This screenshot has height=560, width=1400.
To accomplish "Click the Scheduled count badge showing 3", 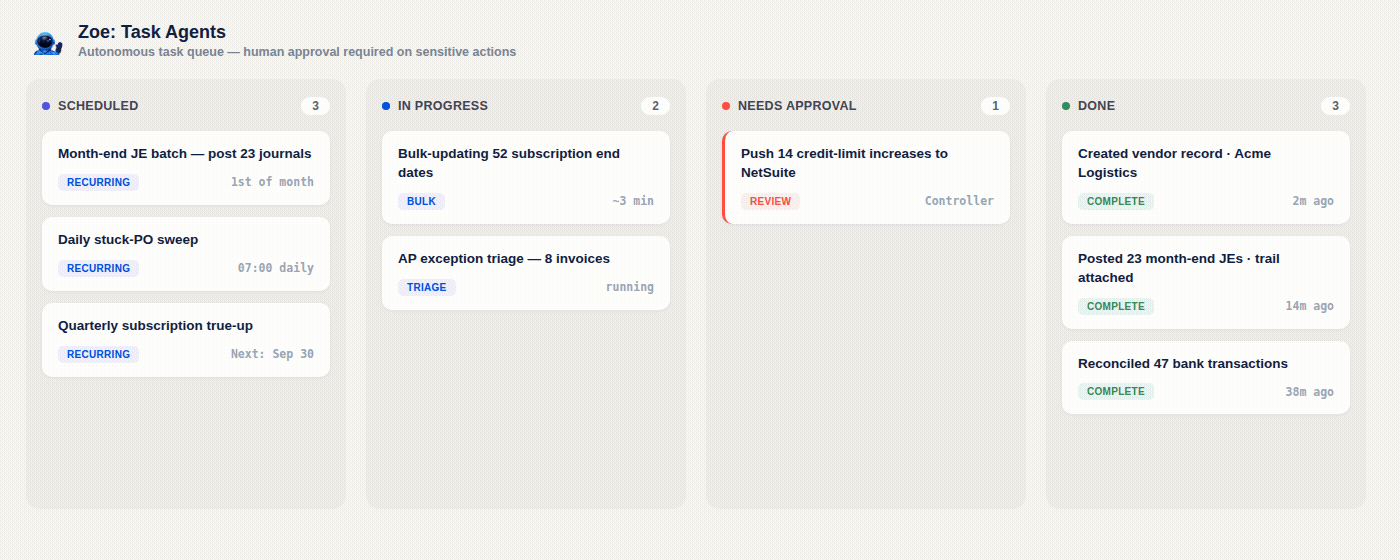I will pos(315,106).
